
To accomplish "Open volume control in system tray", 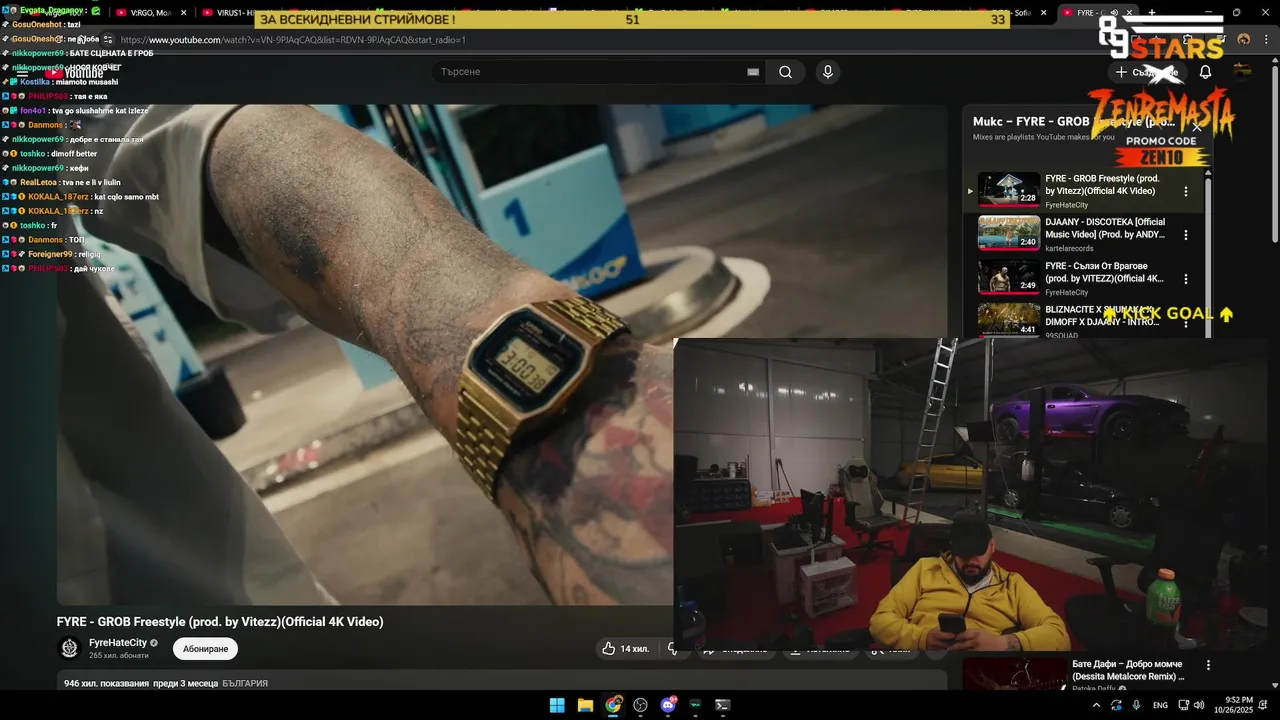I will click(x=1198, y=705).
